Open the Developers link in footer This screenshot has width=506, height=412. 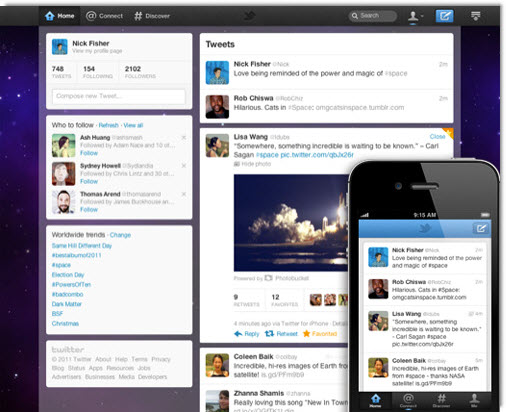click(x=152, y=377)
